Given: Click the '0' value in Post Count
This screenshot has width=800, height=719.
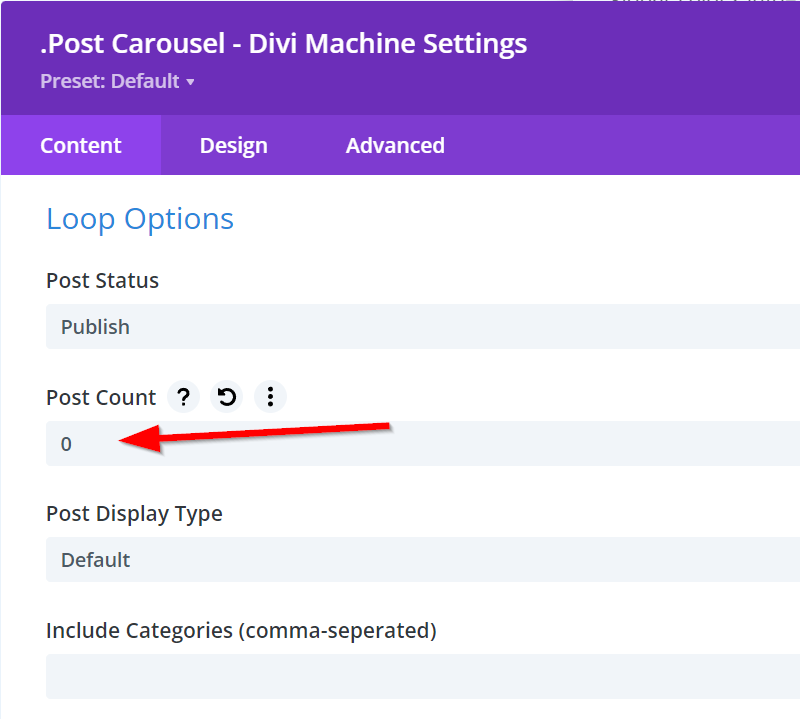Looking at the screenshot, I should coord(66,444).
